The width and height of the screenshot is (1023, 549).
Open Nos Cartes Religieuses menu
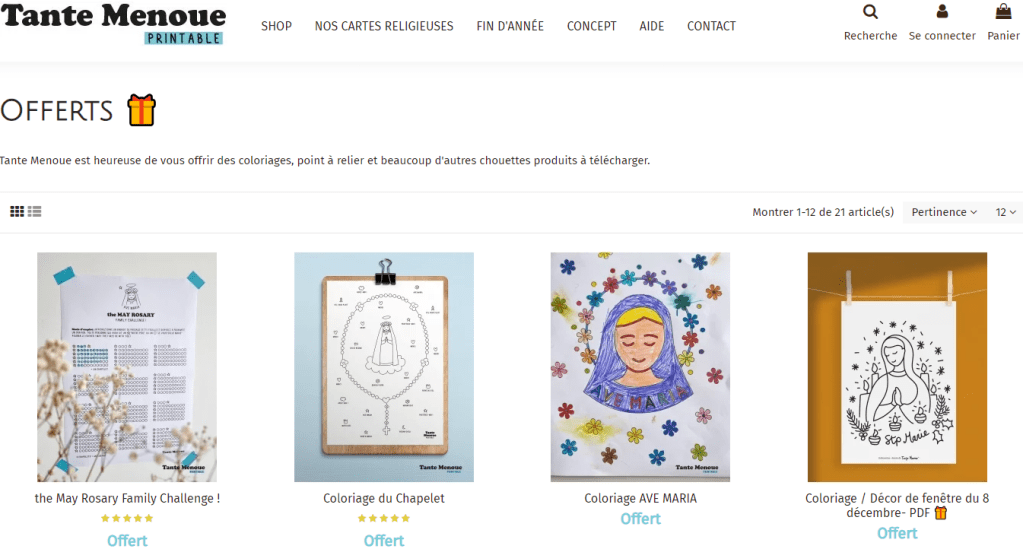[x=384, y=26]
